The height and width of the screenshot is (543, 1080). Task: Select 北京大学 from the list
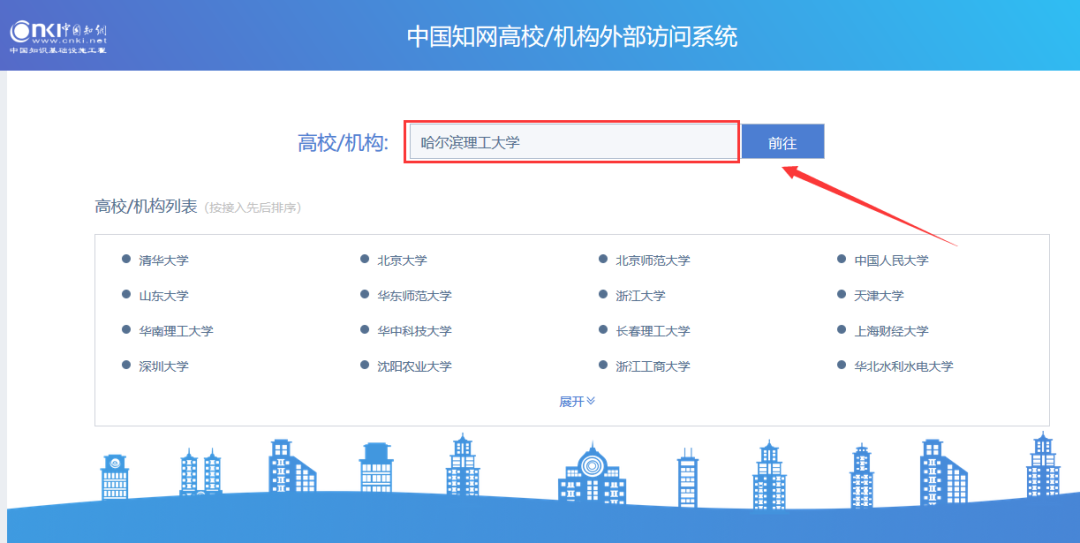click(x=401, y=261)
